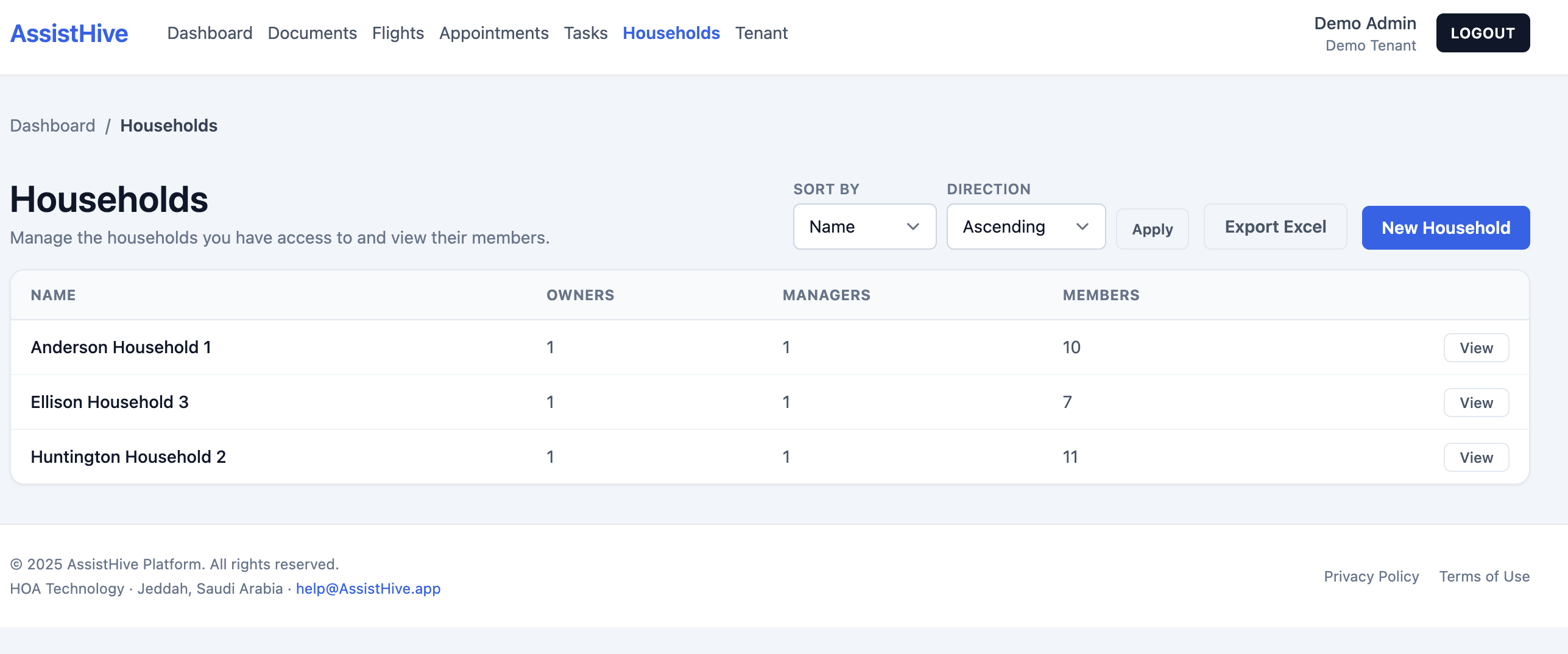The height and width of the screenshot is (654, 1568).
Task: Click the AssistHive logo
Action: tap(68, 33)
